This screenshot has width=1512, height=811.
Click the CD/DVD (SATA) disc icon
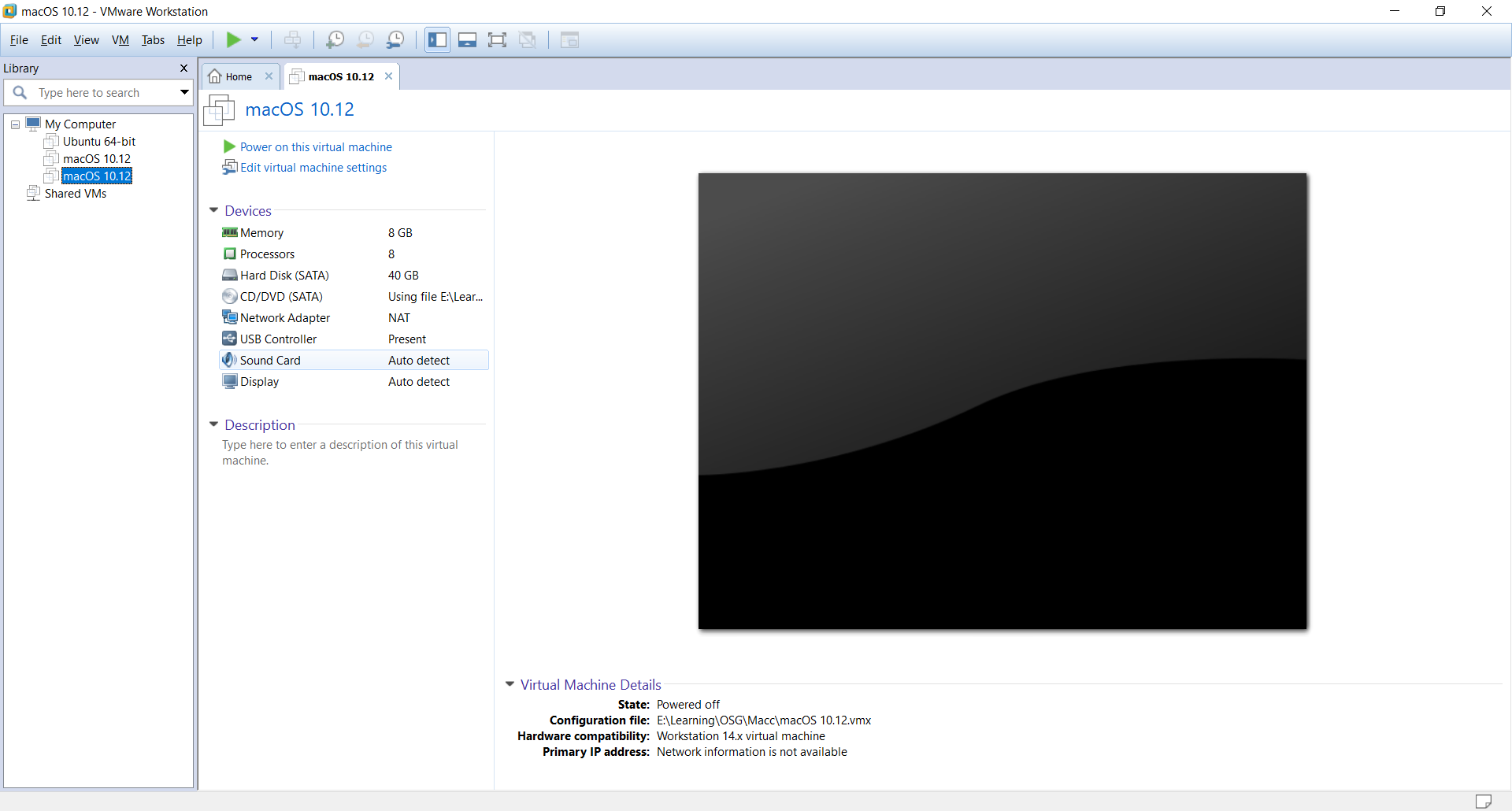coord(230,296)
